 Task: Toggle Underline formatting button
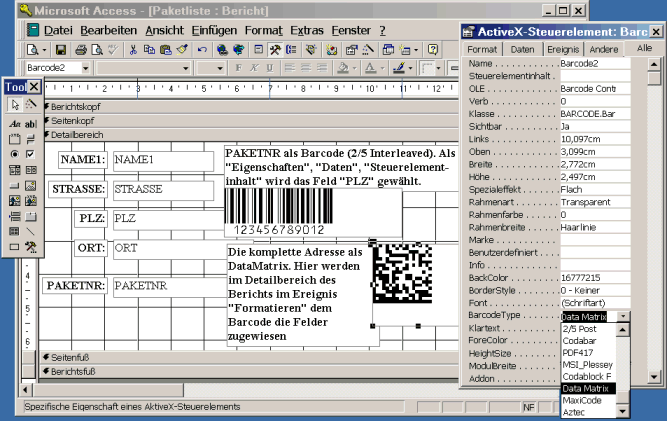click(270, 68)
